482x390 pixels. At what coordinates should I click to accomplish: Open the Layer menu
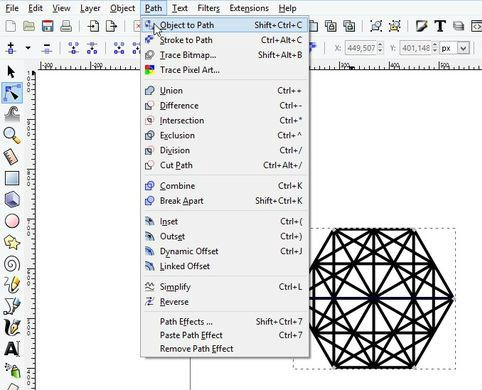coord(90,8)
